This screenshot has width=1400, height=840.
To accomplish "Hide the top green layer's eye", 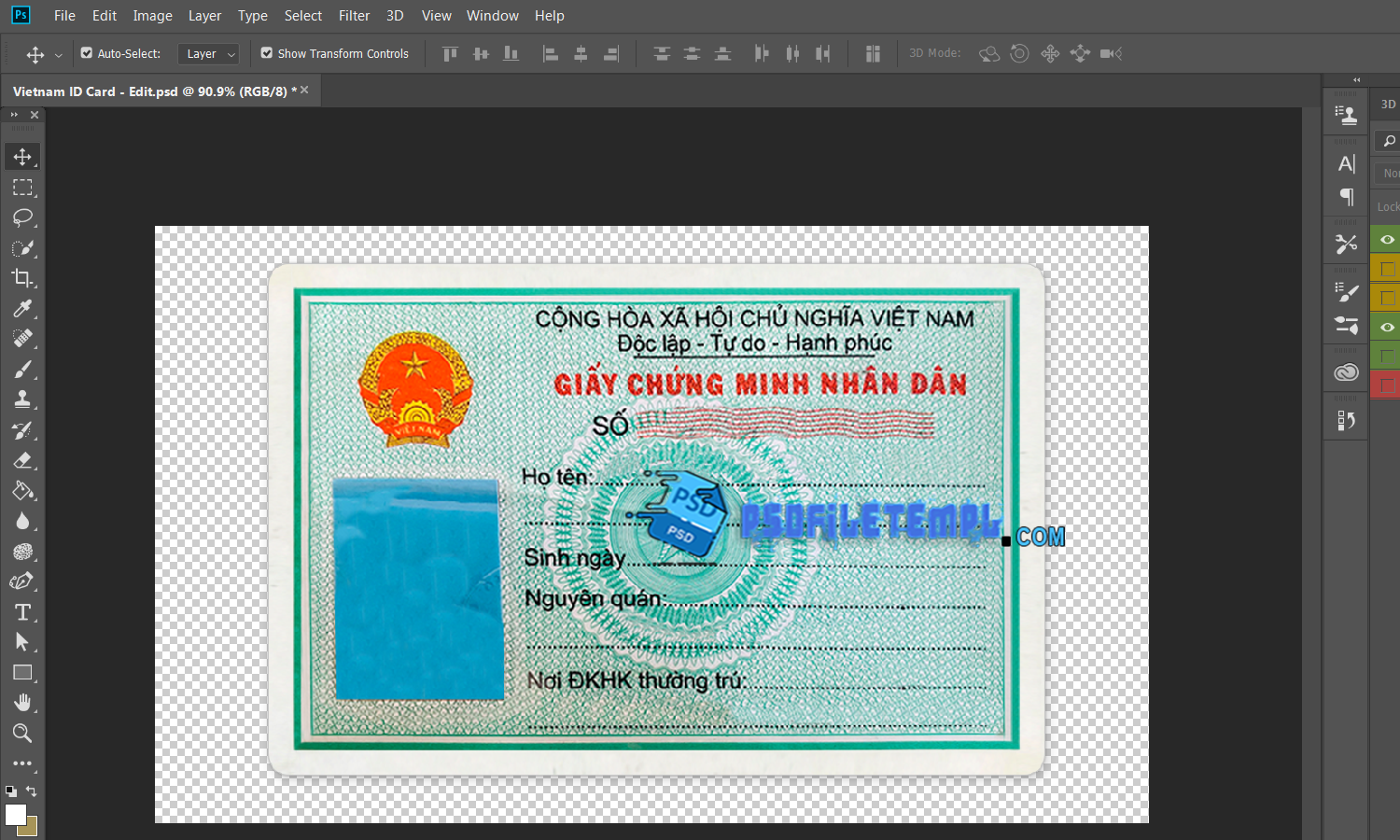I will (x=1387, y=240).
